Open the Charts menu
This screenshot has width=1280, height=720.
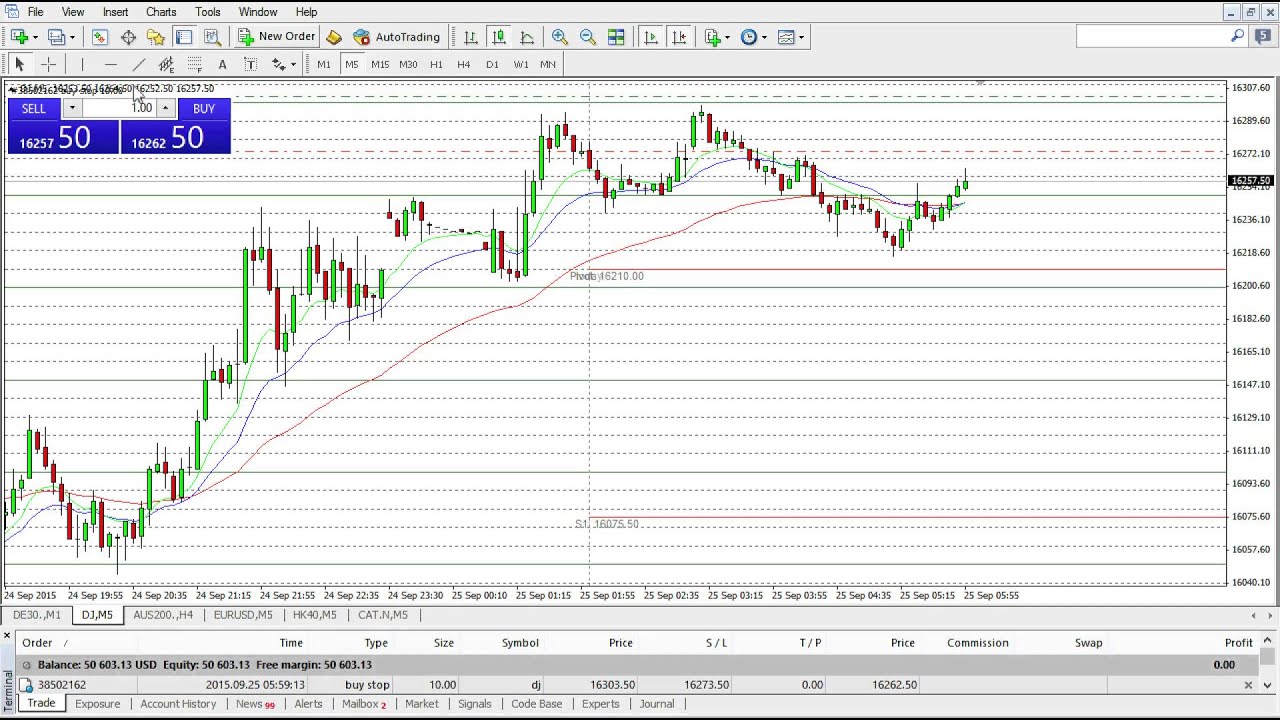coord(161,12)
